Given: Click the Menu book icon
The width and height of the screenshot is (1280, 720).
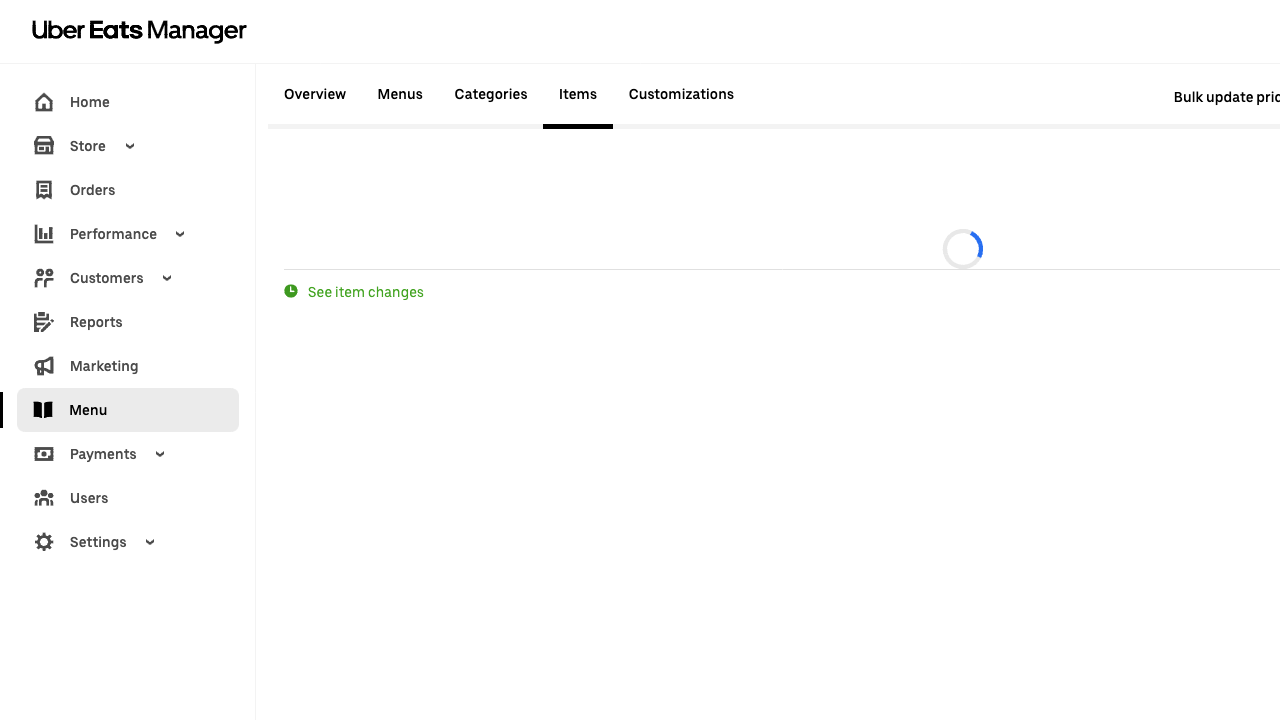Looking at the screenshot, I should 43,410.
